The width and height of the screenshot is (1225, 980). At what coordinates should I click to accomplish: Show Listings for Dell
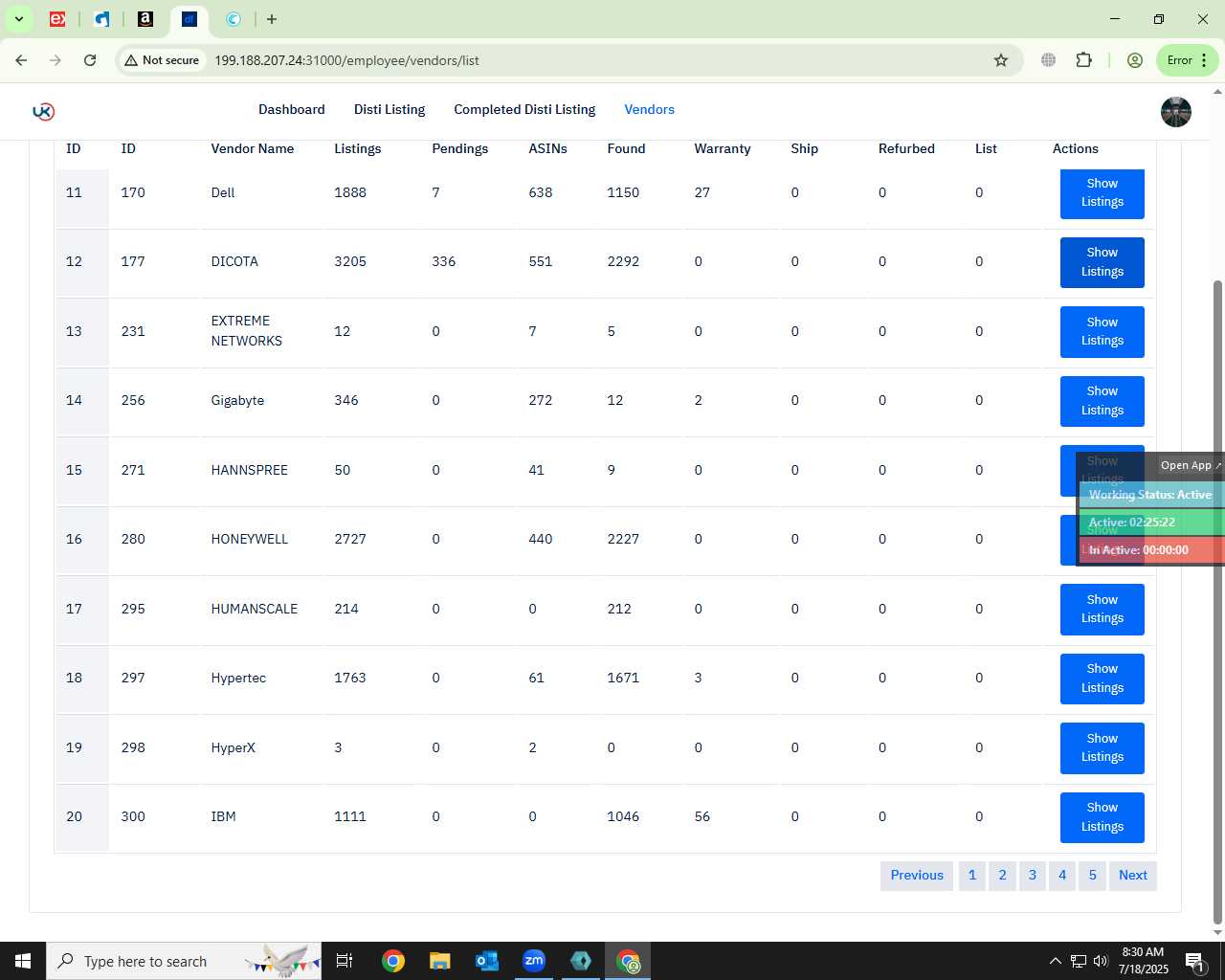[1102, 192]
